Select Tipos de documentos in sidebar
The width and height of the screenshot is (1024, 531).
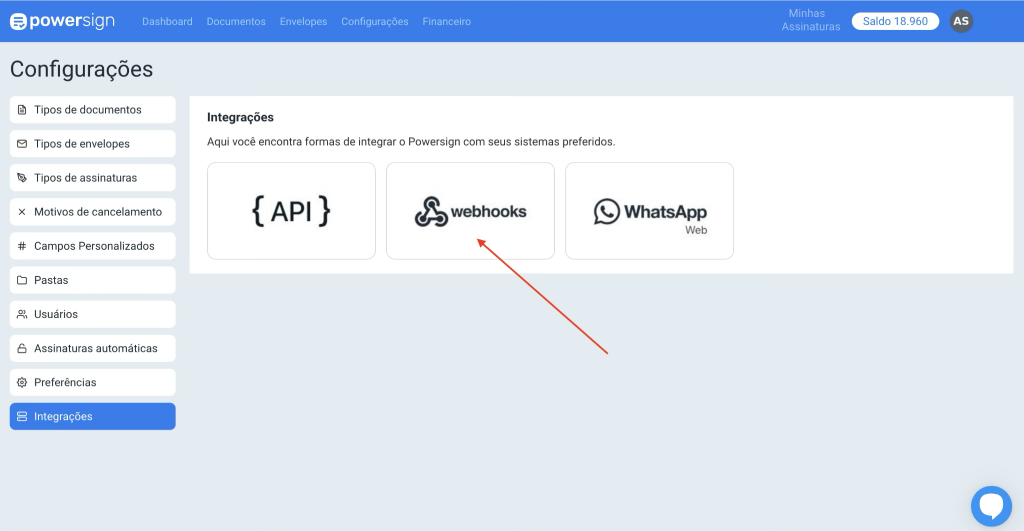pos(93,110)
